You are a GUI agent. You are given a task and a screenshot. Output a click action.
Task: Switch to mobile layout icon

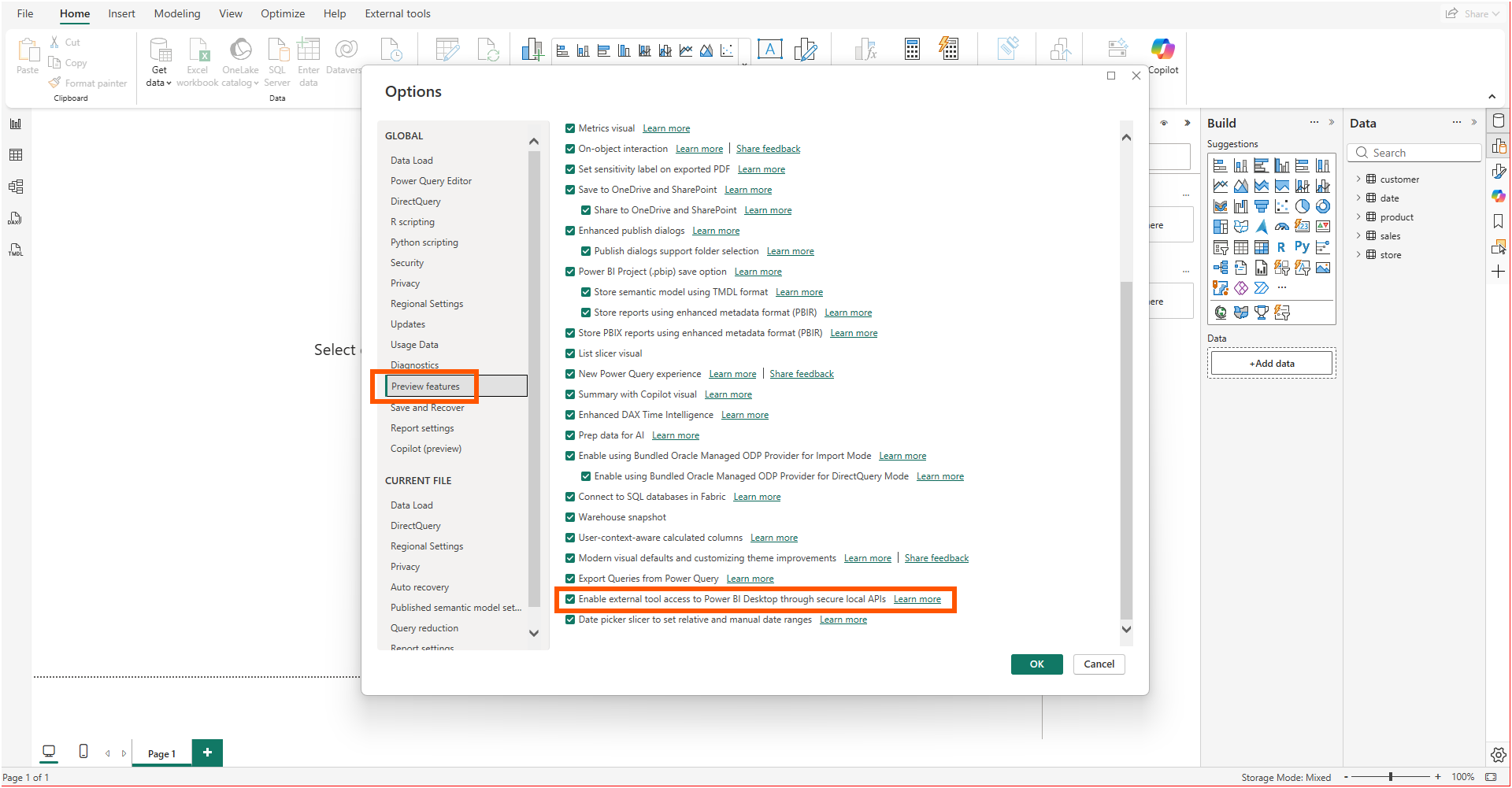coord(83,752)
